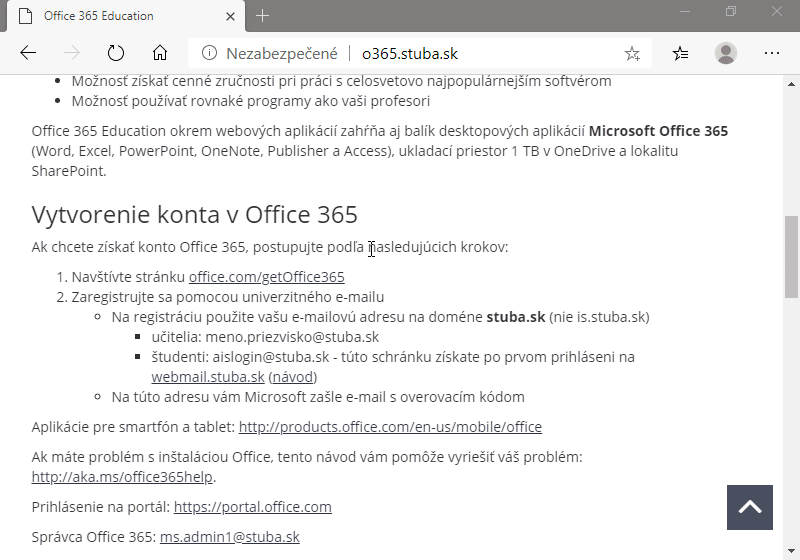Open the návod link
The image size is (800, 560).
pyautogui.click(x=292, y=377)
